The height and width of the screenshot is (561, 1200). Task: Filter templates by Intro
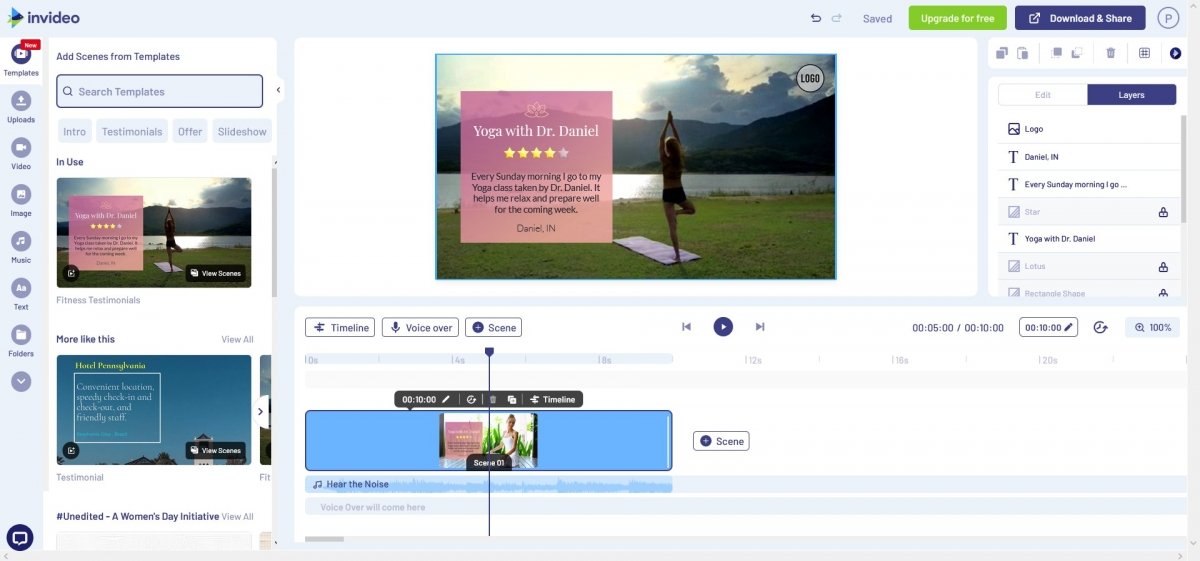(x=75, y=131)
